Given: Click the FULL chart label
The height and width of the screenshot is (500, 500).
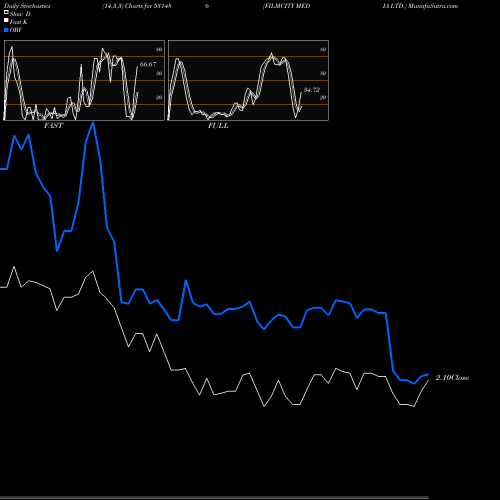Looking at the screenshot, I should 218,126.
